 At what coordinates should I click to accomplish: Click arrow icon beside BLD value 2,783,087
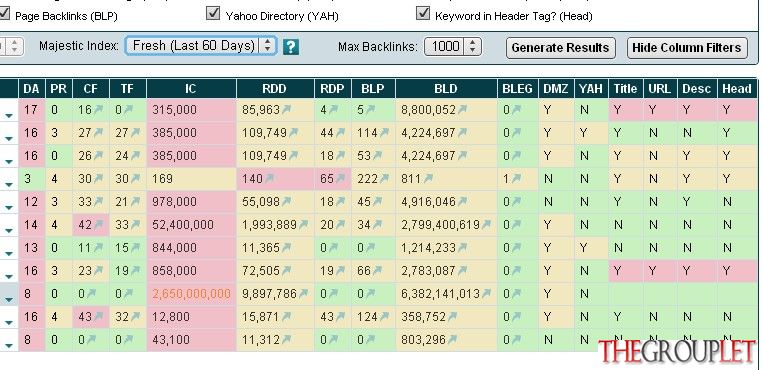pos(462,270)
